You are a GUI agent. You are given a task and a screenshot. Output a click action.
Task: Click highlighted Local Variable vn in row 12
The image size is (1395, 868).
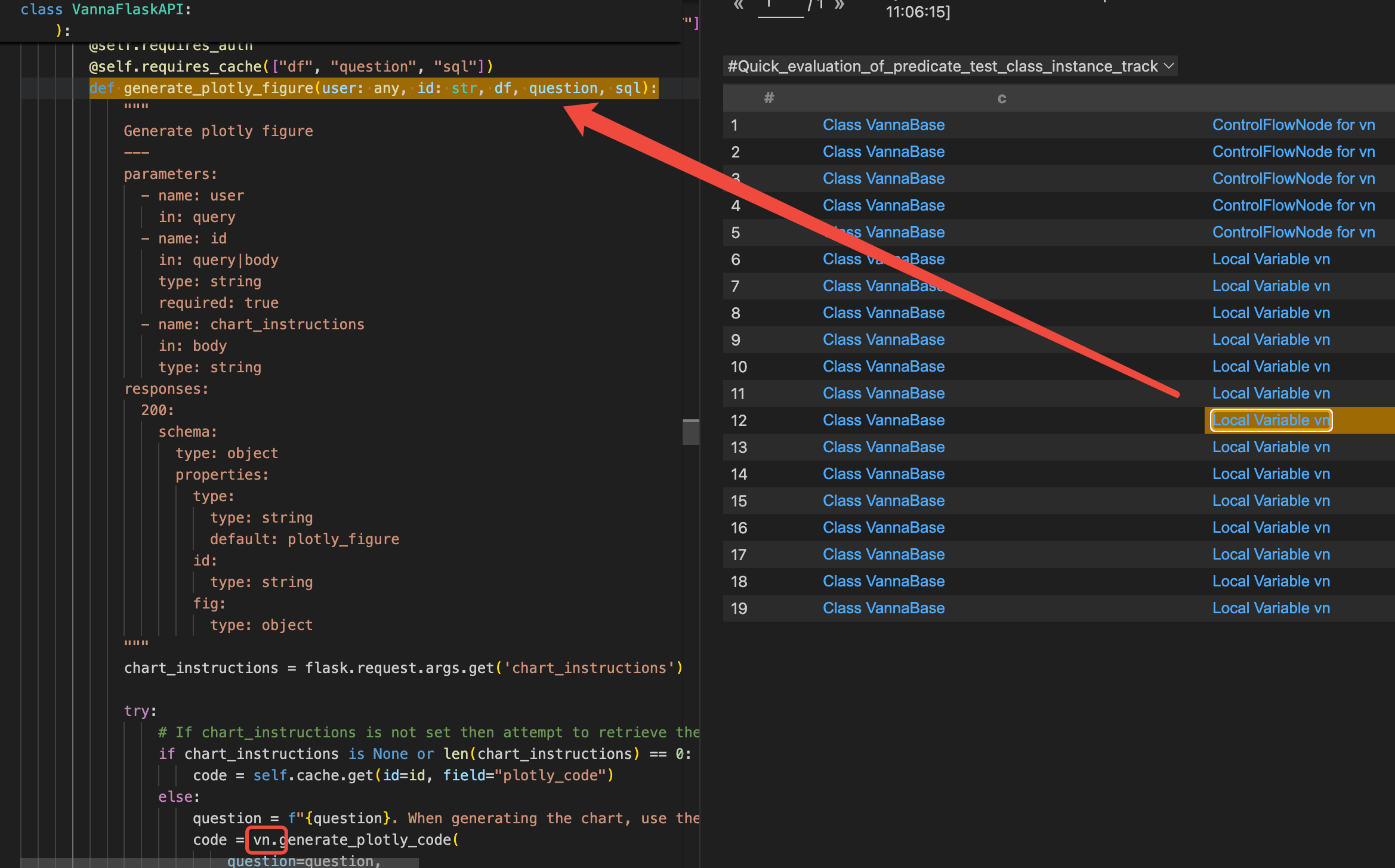point(1271,420)
